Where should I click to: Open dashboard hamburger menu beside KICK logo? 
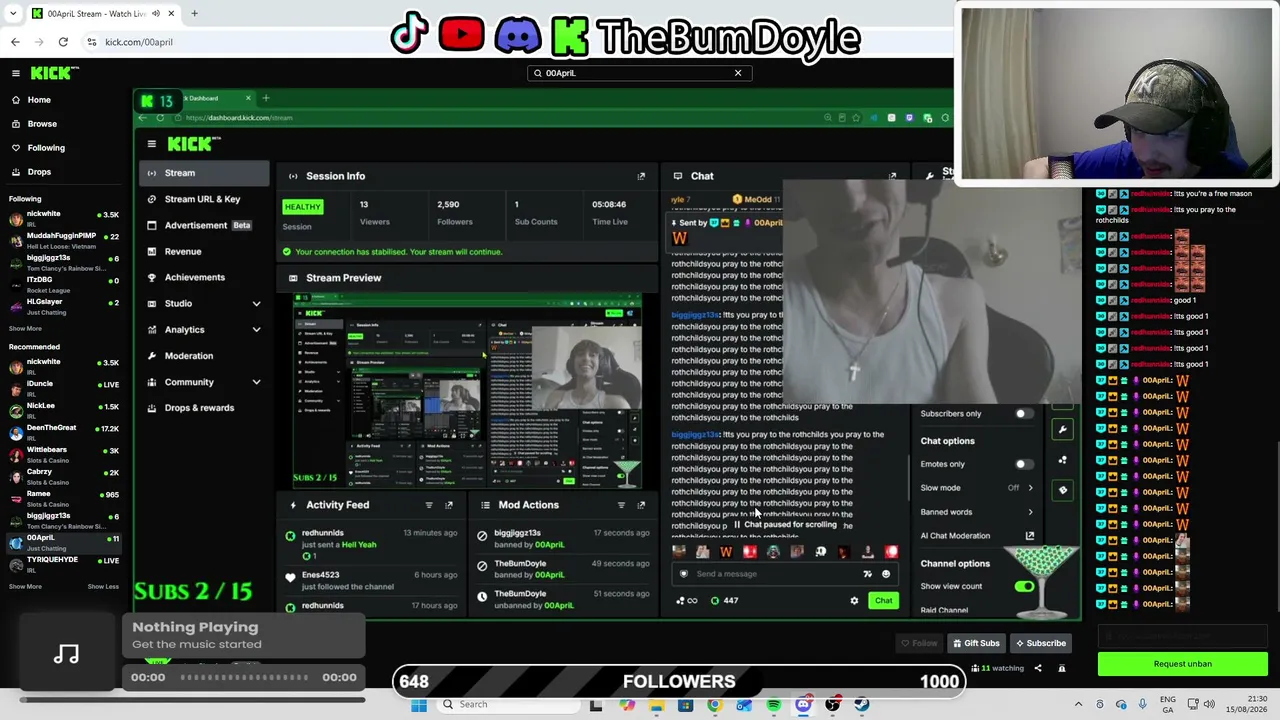point(152,144)
